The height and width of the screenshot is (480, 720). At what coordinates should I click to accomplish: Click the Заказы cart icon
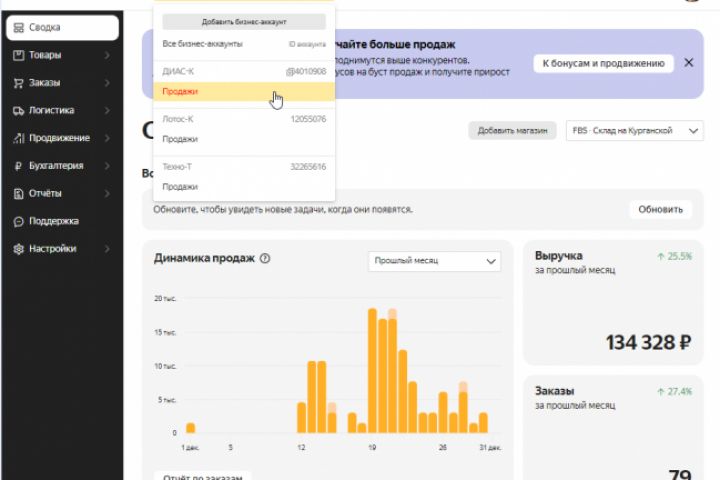click(x=18, y=83)
